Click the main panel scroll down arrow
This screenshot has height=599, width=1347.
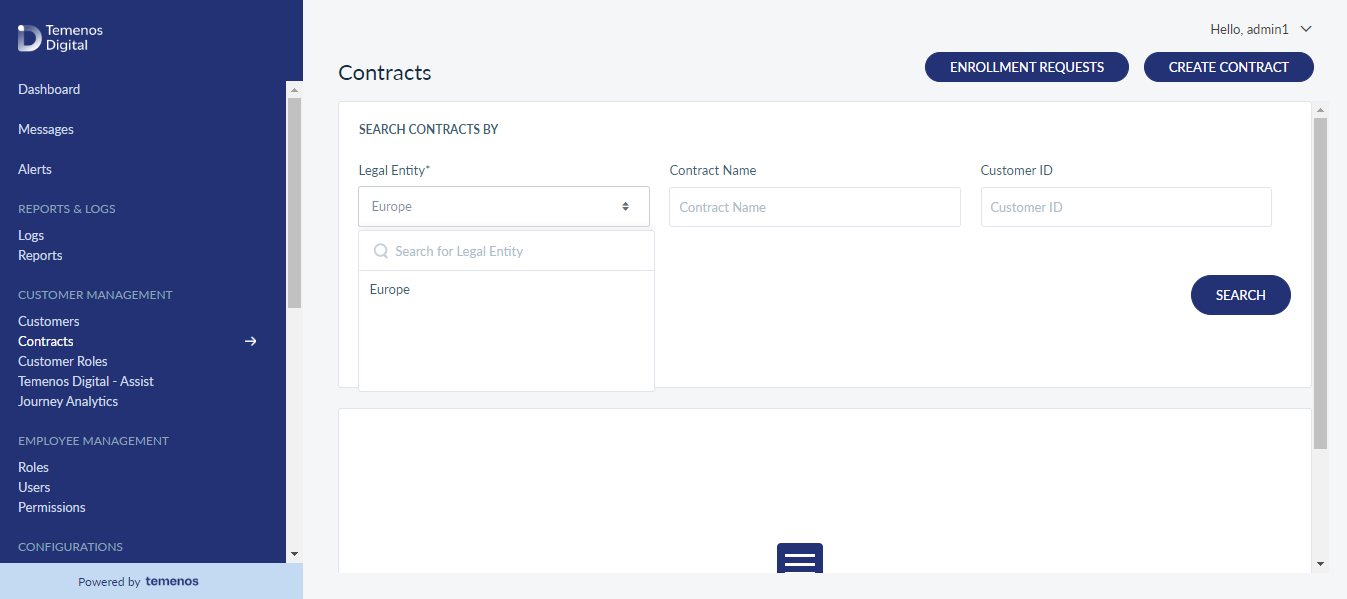click(x=1320, y=564)
